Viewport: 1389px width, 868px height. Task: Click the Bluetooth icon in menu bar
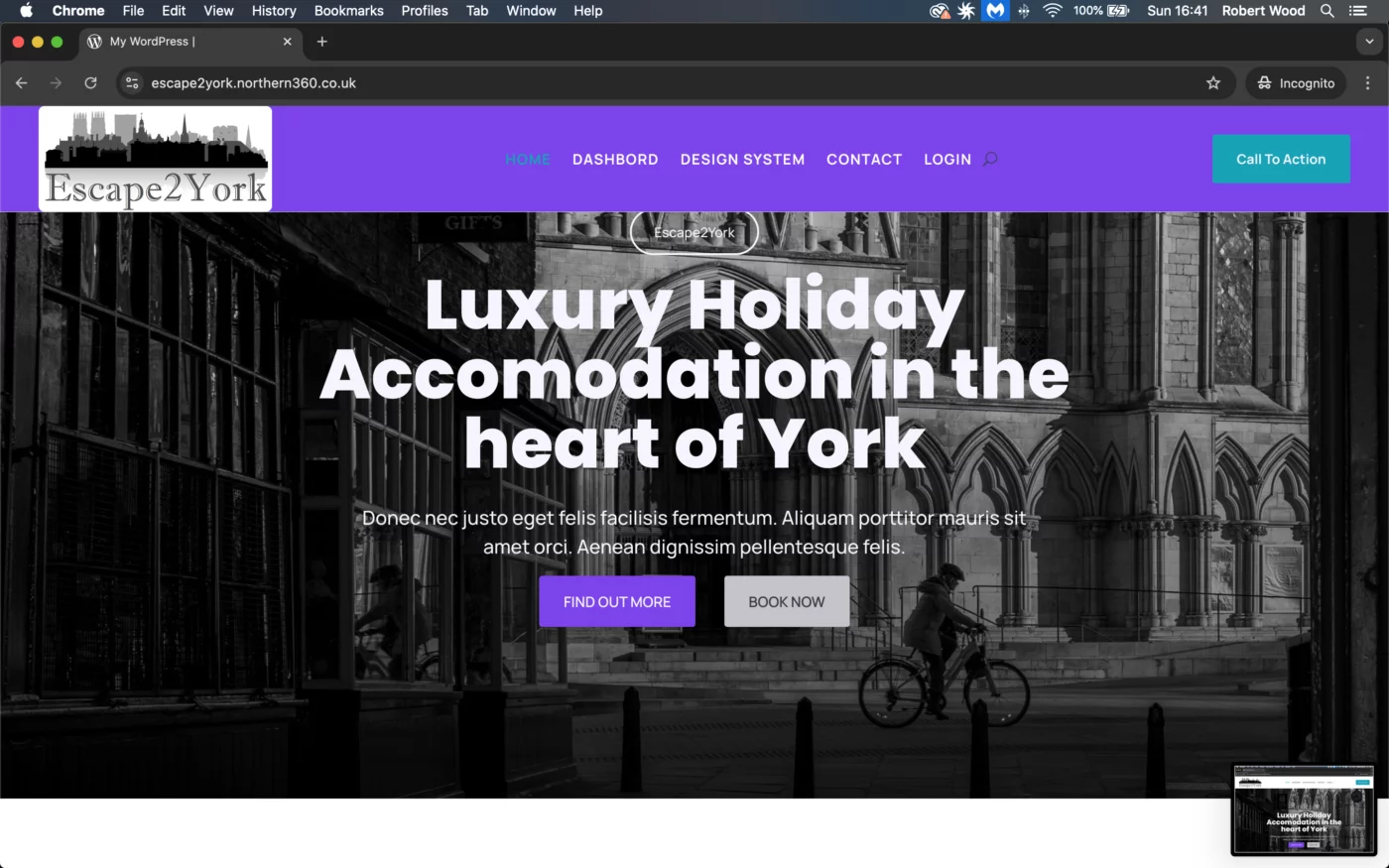tap(1024, 11)
